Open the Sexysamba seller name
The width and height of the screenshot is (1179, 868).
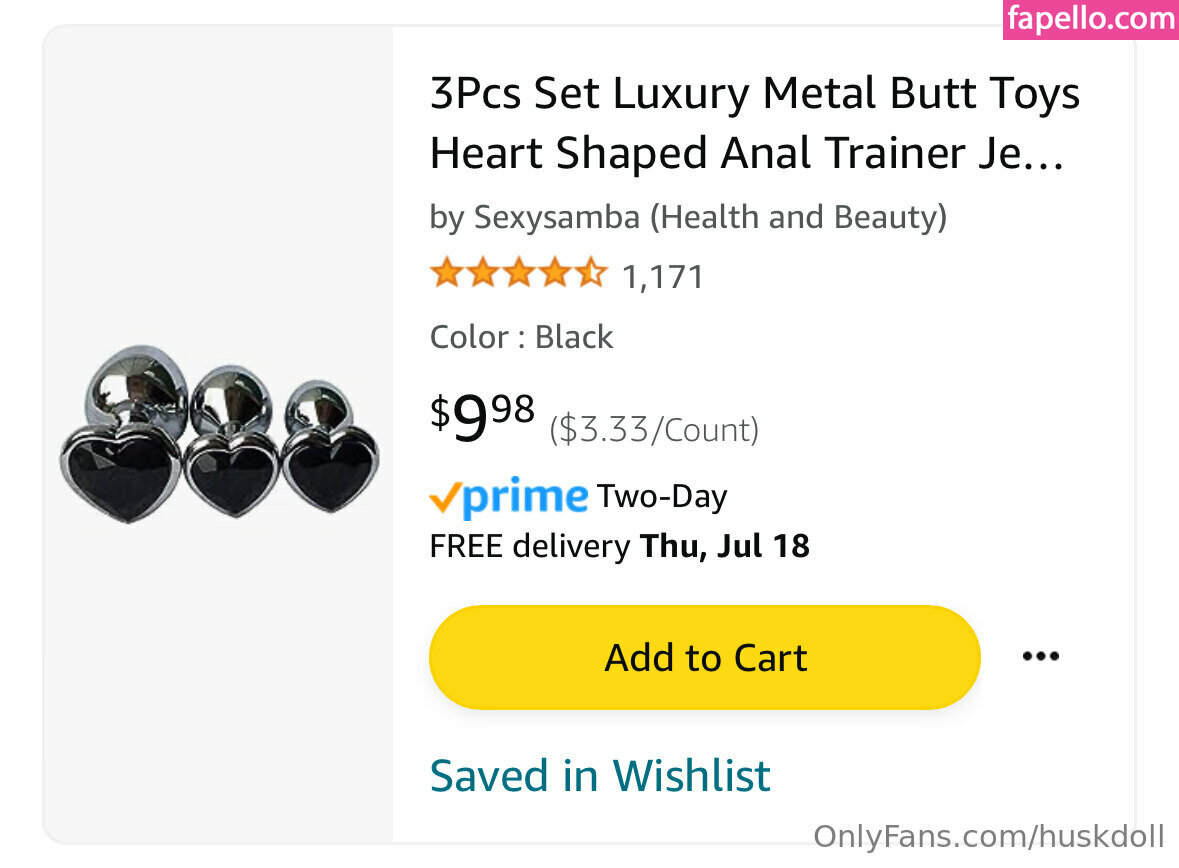click(556, 217)
